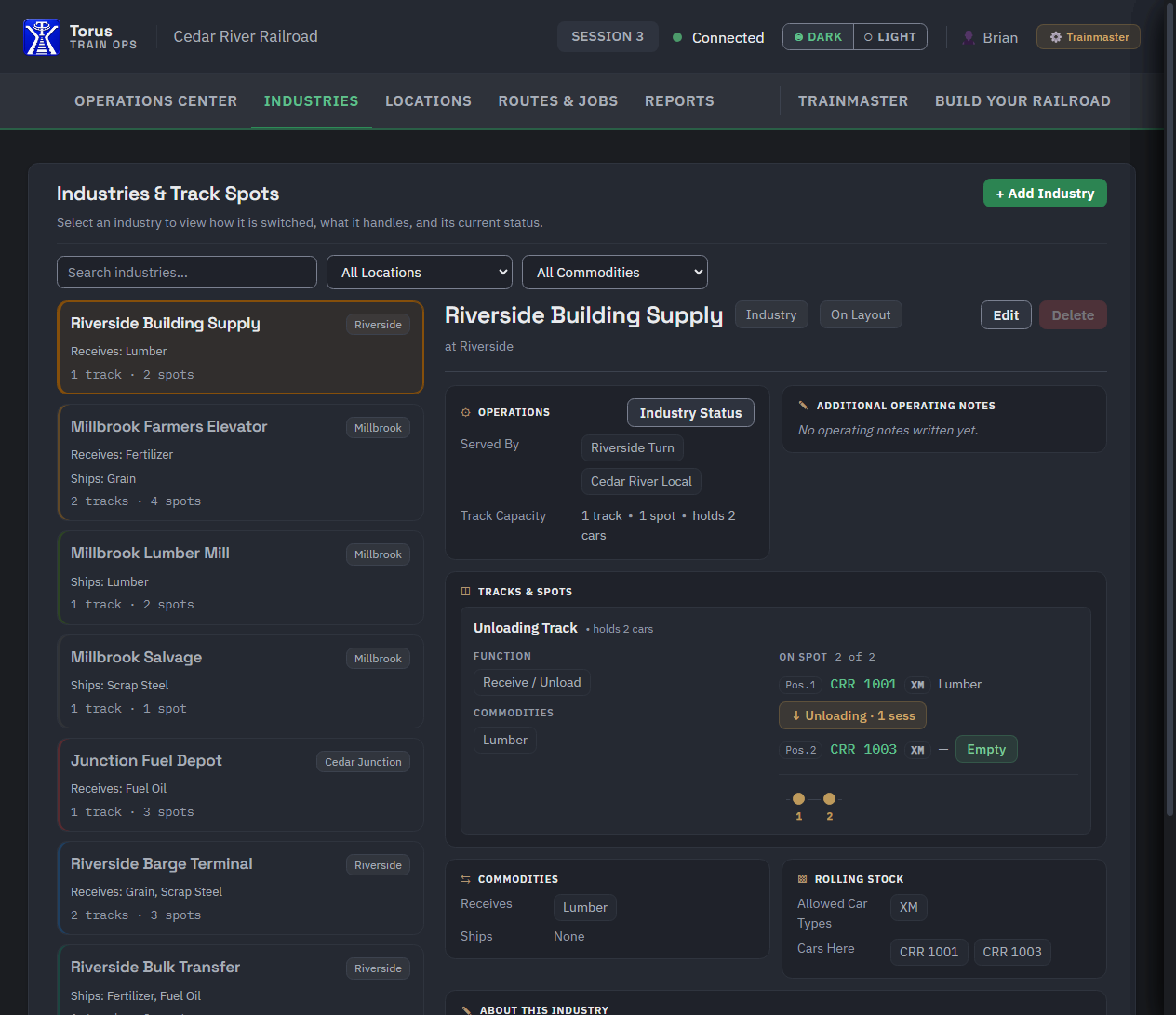
Task: Click the Search industries field
Action: [x=187, y=273]
